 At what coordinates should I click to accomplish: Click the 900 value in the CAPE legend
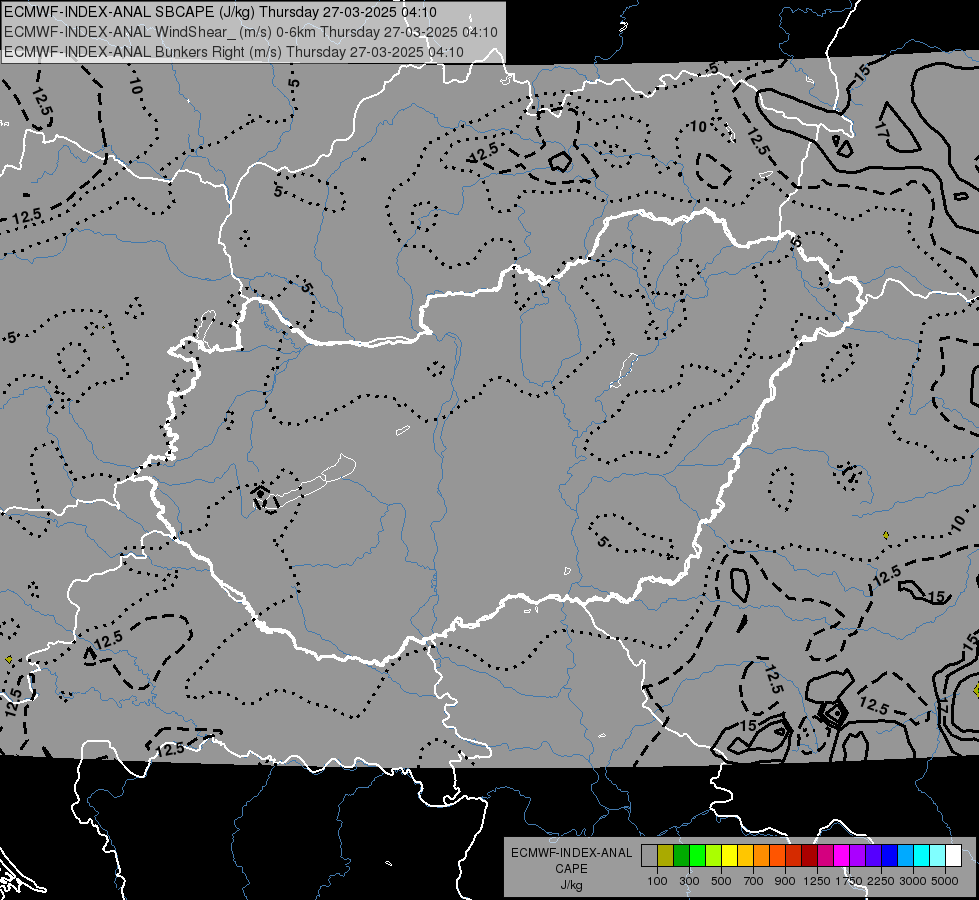pyautogui.click(x=785, y=881)
